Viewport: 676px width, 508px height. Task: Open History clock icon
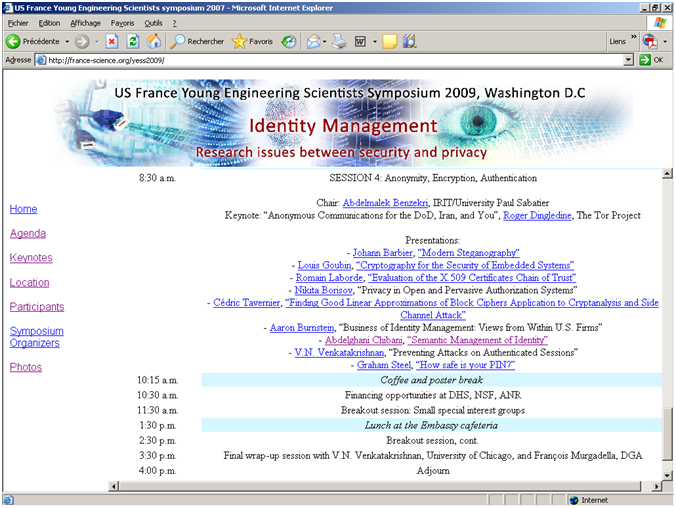(x=289, y=41)
